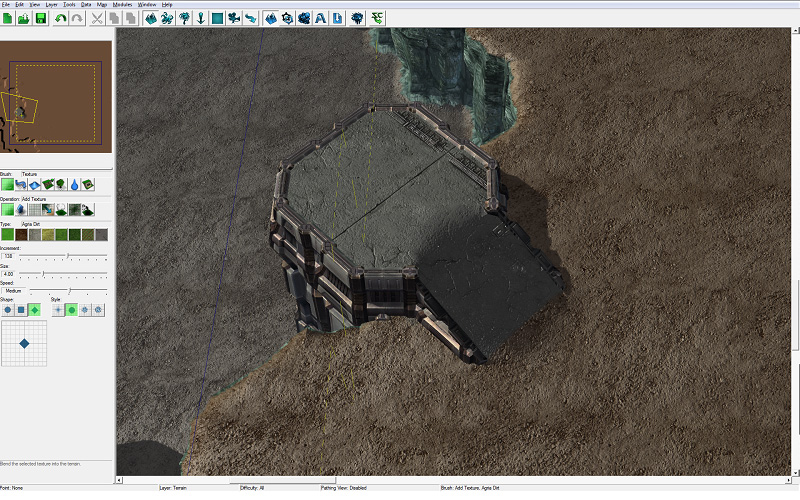Select the Texture brush icon

(8, 185)
